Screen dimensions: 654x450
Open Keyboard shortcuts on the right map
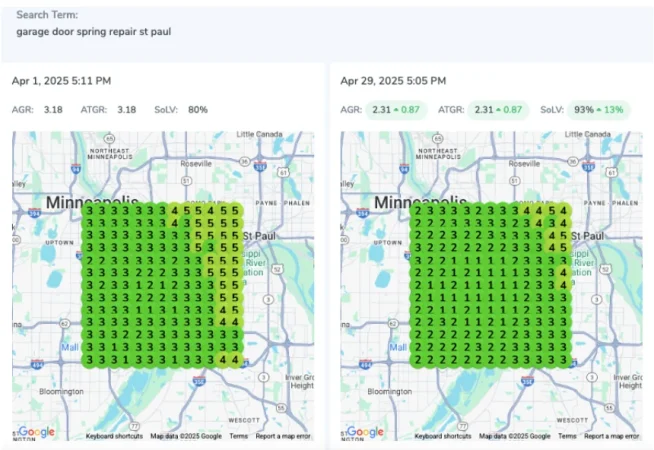click(x=443, y=436)
